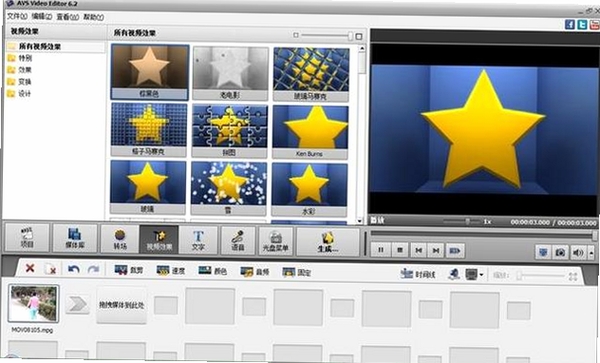Viewport: 600px width, 363px height.
Task: Select the 拼图 puzzle effect thumbnail
Action: tap(230, 131)
